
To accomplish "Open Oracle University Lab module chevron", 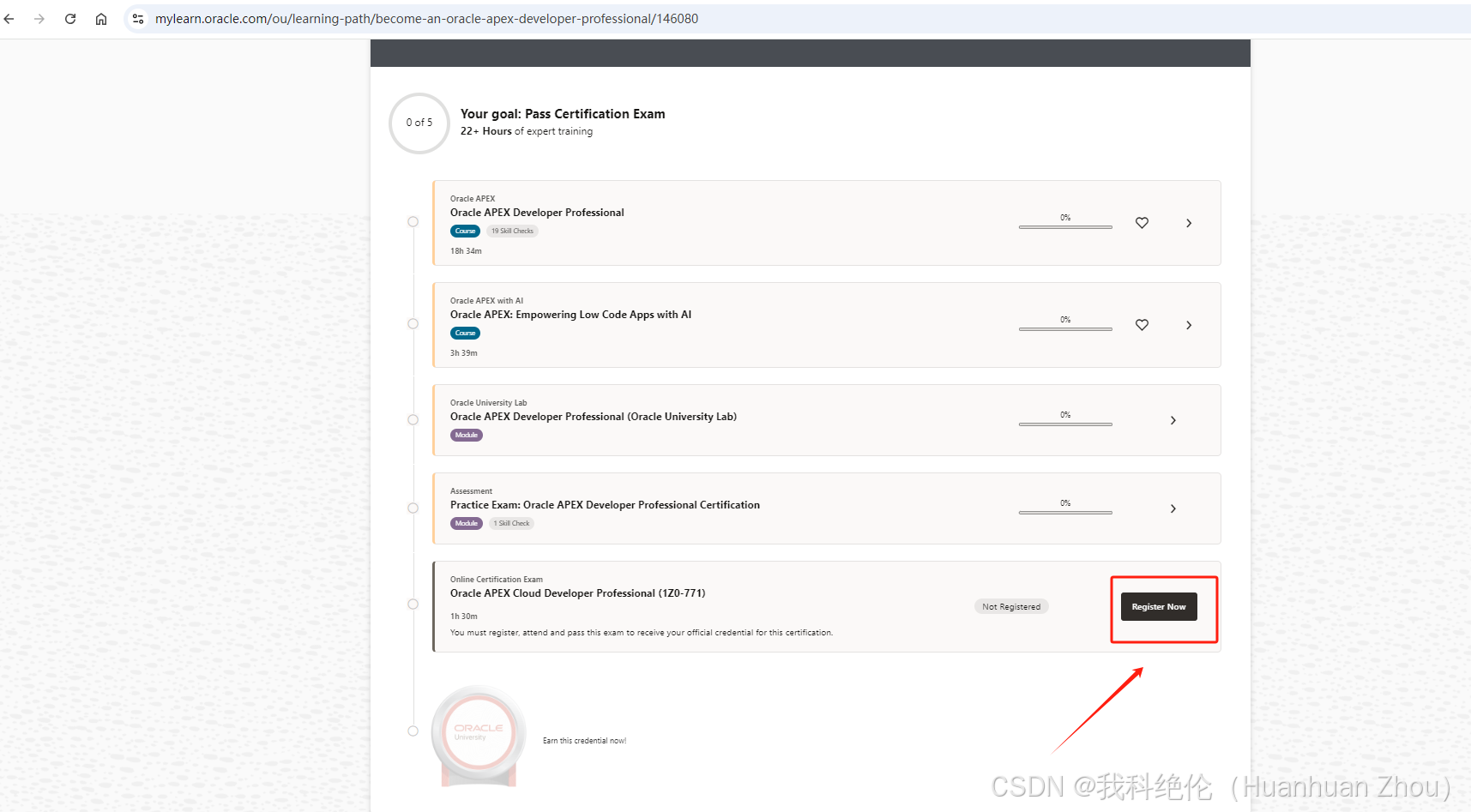I will tap(1173, 420).
